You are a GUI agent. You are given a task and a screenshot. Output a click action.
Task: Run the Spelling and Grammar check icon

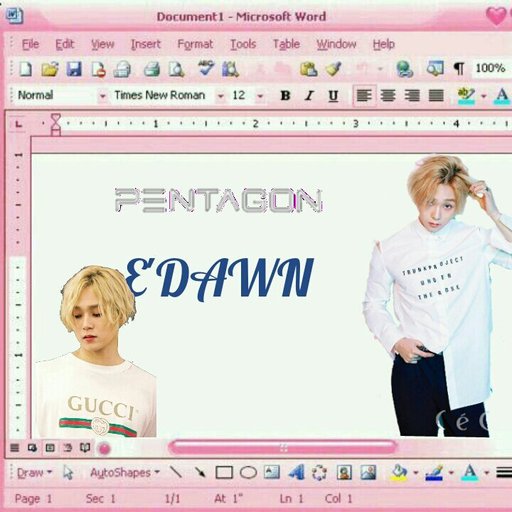(x=206, y=68)
